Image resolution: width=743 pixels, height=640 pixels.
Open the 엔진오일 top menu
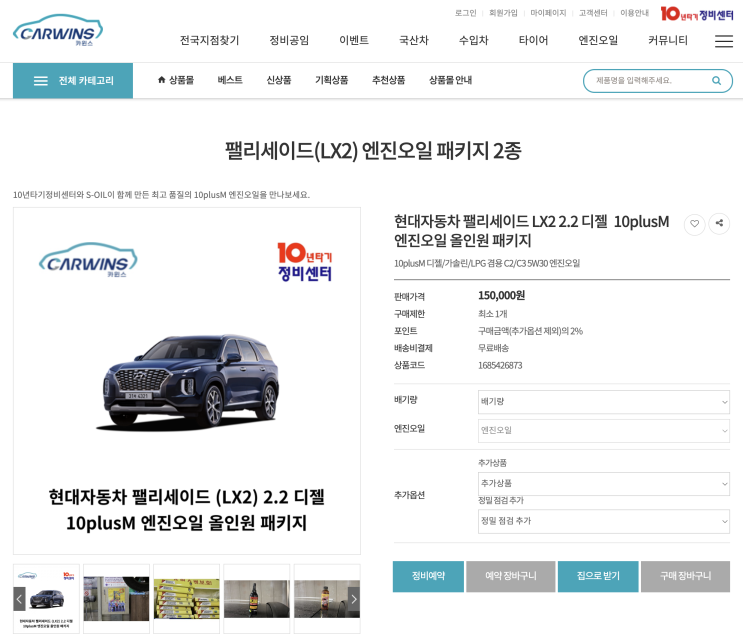(598, 40)
